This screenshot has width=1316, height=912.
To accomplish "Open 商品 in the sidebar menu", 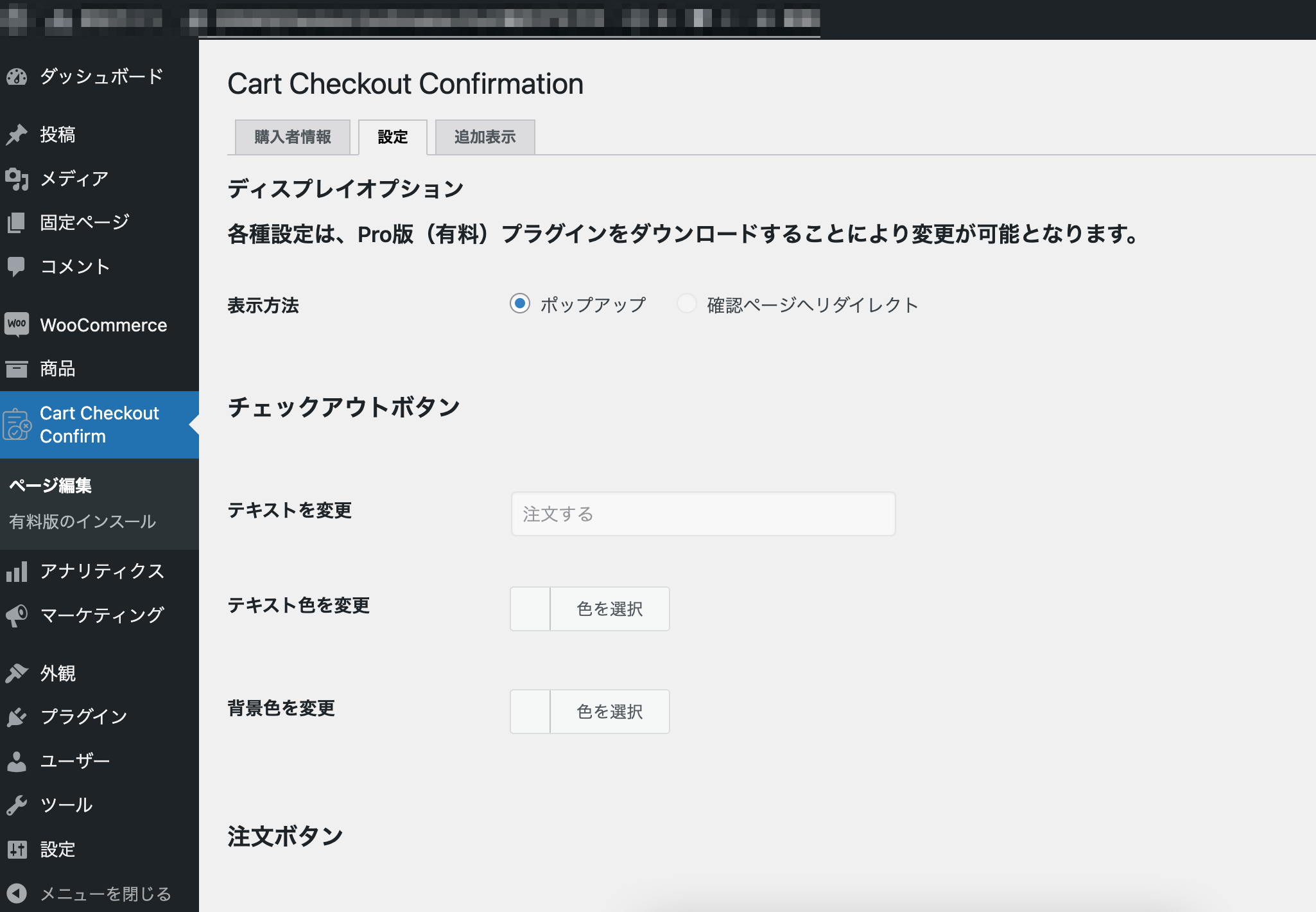I will click(100, 369).
